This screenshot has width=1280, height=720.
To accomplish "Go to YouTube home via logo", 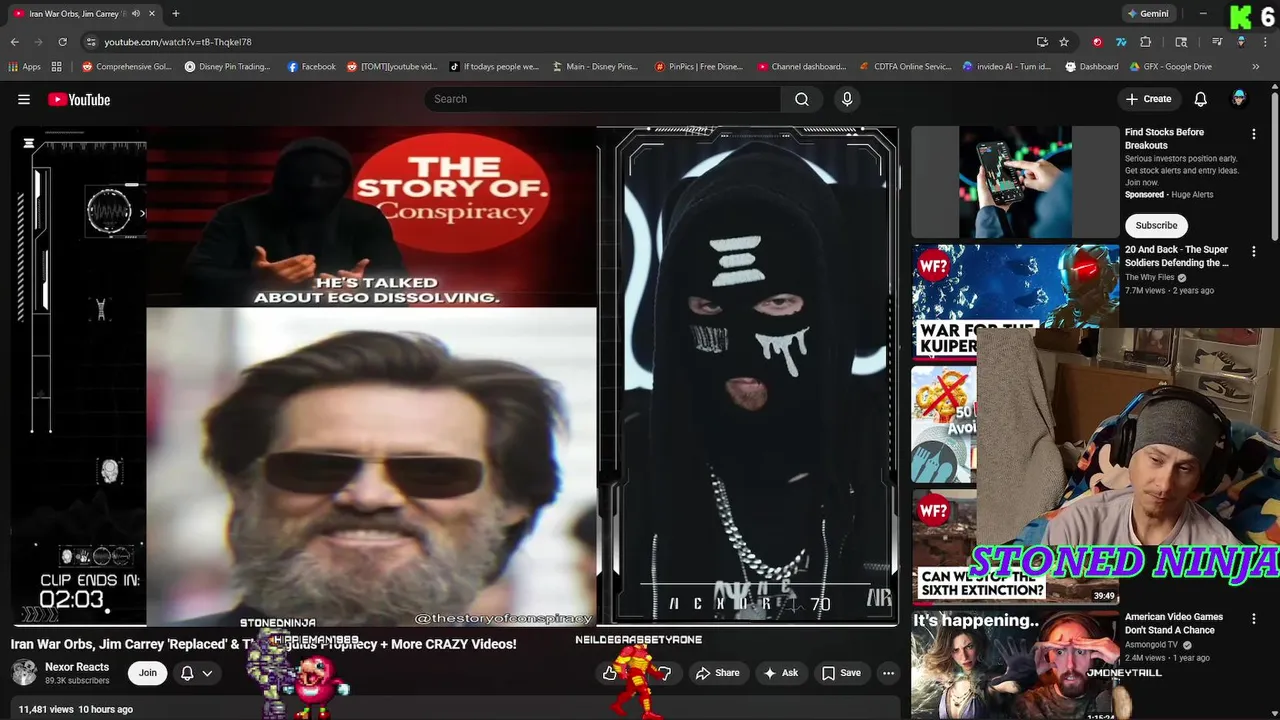I will click(x=79, y=99).
